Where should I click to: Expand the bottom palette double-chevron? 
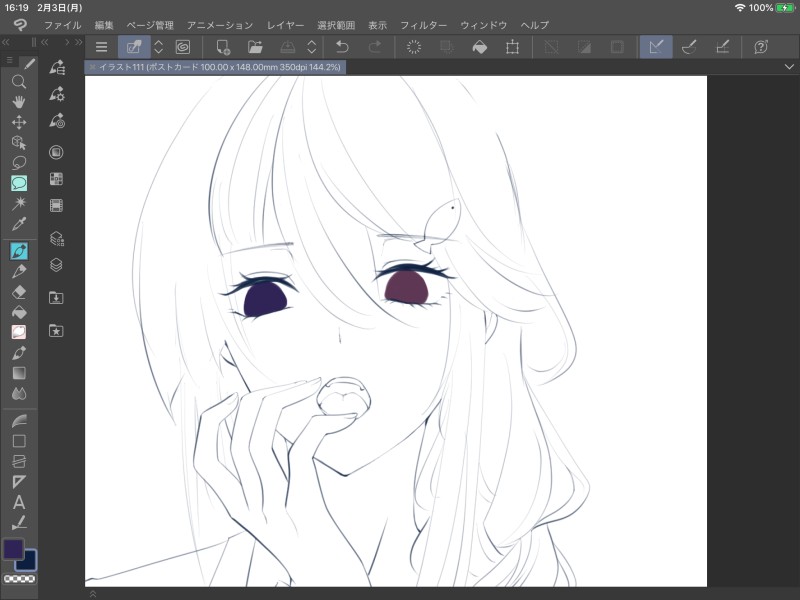point(93,593)
